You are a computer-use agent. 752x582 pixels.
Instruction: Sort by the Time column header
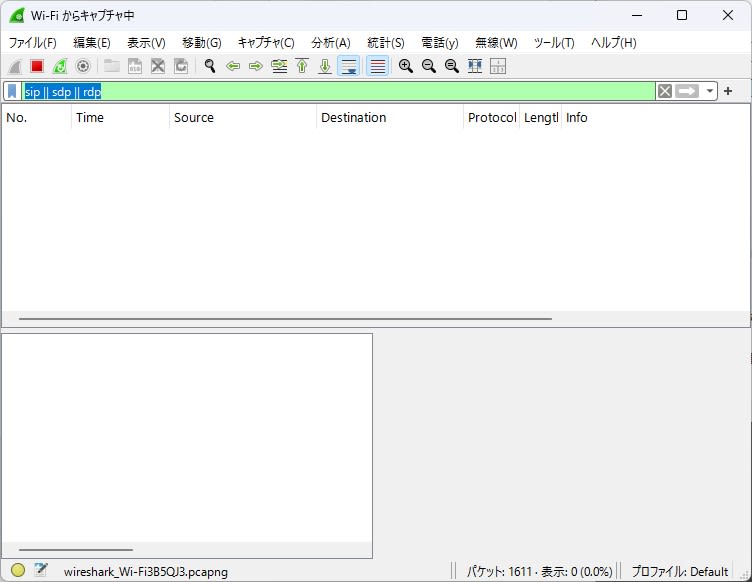pyautogui.click(x=120, y=117)
